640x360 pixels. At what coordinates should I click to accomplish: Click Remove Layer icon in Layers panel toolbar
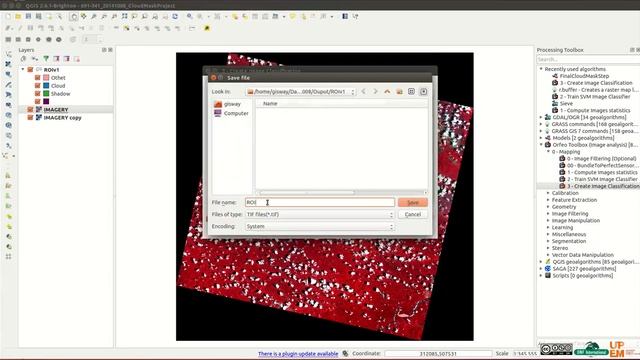click(77, 59)
